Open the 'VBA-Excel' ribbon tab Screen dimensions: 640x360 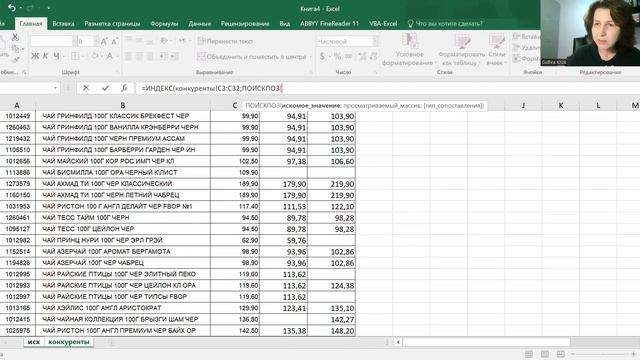(383, 24)
